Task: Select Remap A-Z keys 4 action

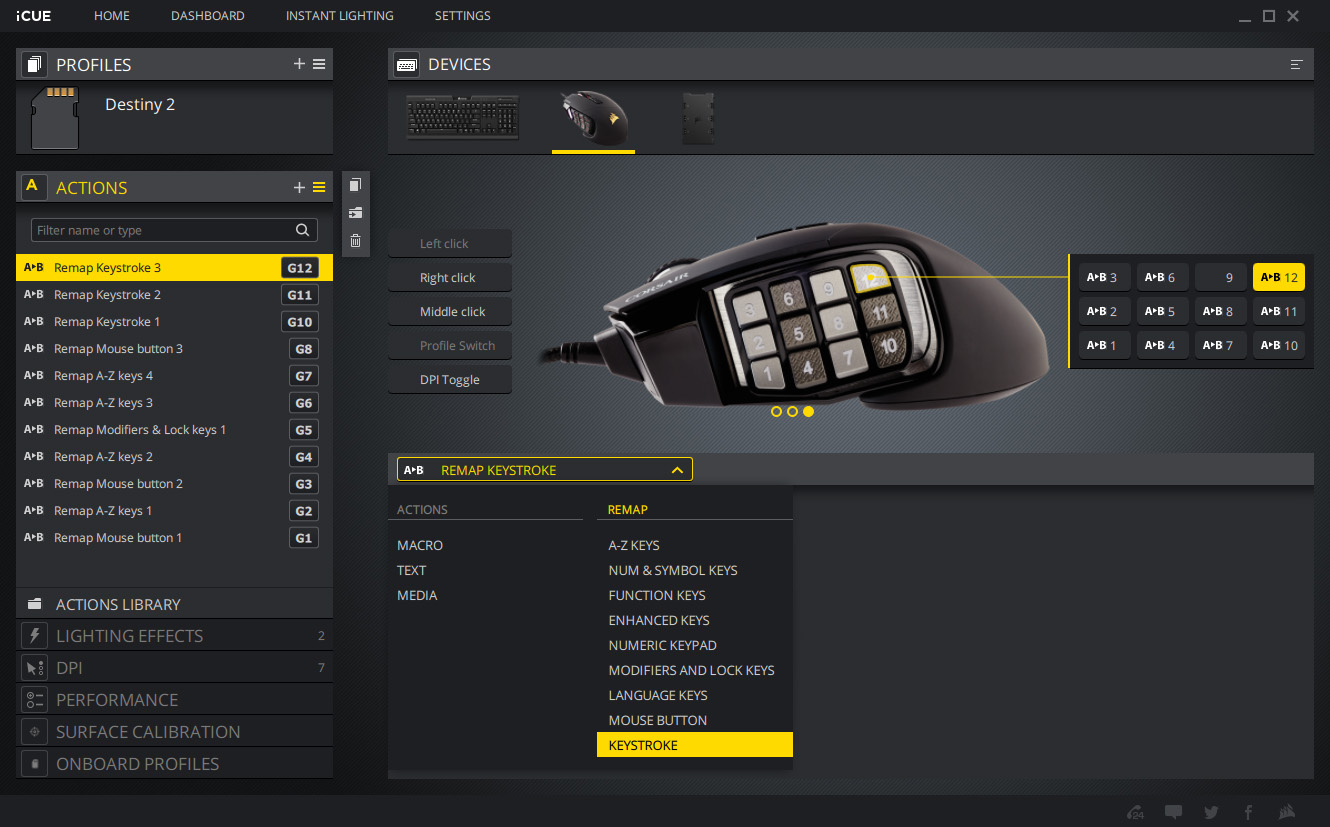Action: click(174, 376)
